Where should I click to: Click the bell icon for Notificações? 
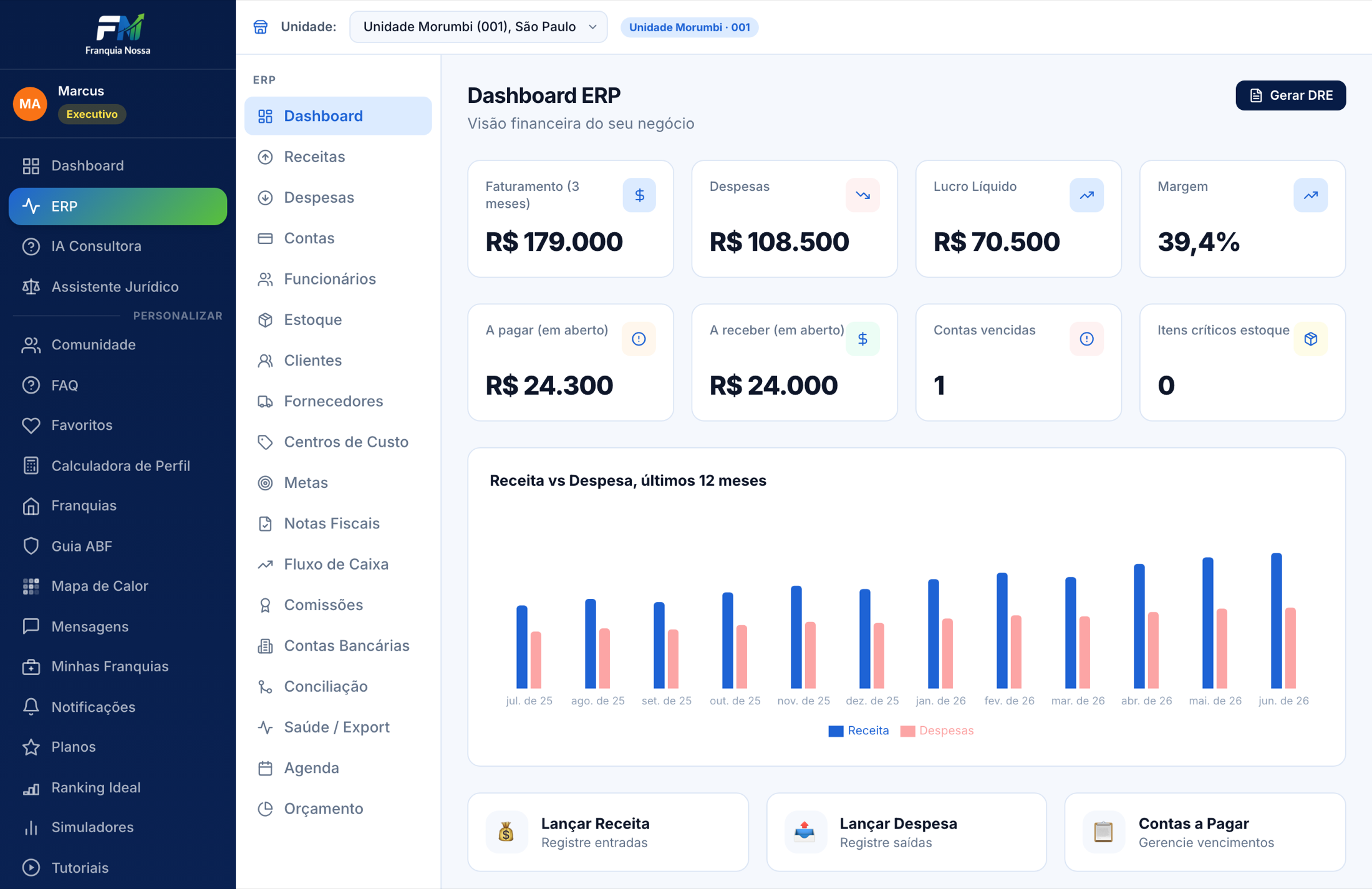tap(31, 707)
